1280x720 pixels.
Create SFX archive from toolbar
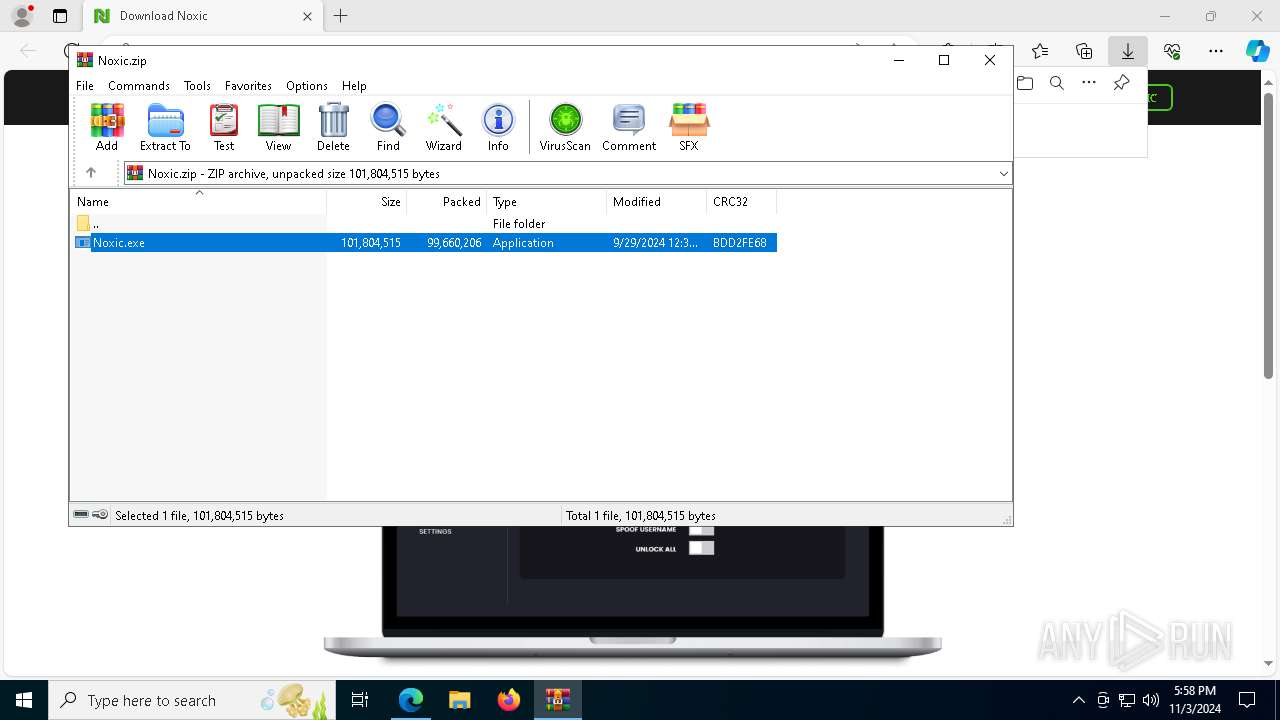689,127
